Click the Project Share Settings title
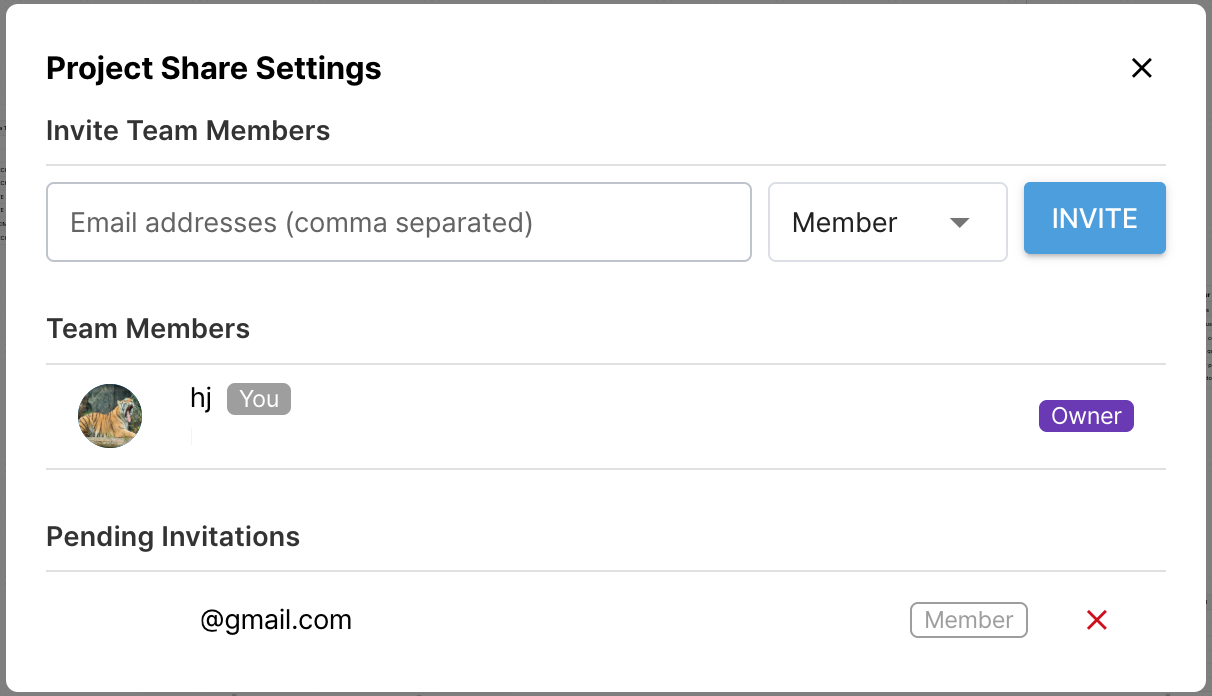Image resolution: width=1212 pixels, height=696 pixels. coord(214,69)
